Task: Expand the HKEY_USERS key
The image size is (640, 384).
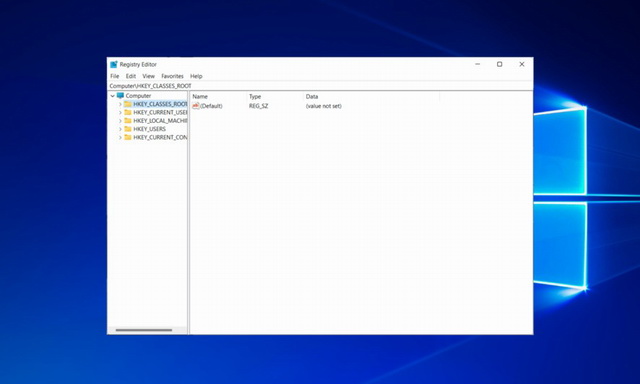Action: pyautogui.click(x=120, y=129)
